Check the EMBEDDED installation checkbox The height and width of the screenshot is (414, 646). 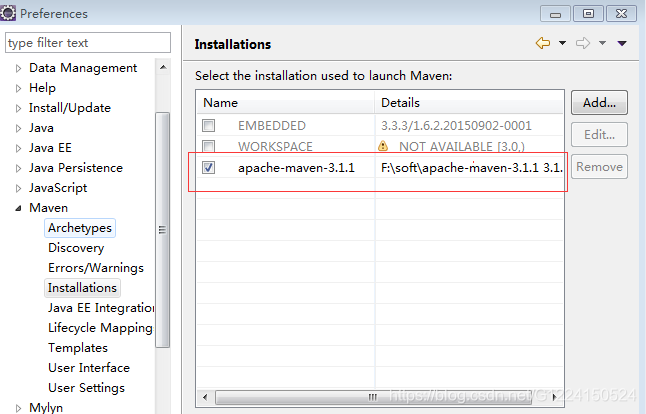[208, 125]
